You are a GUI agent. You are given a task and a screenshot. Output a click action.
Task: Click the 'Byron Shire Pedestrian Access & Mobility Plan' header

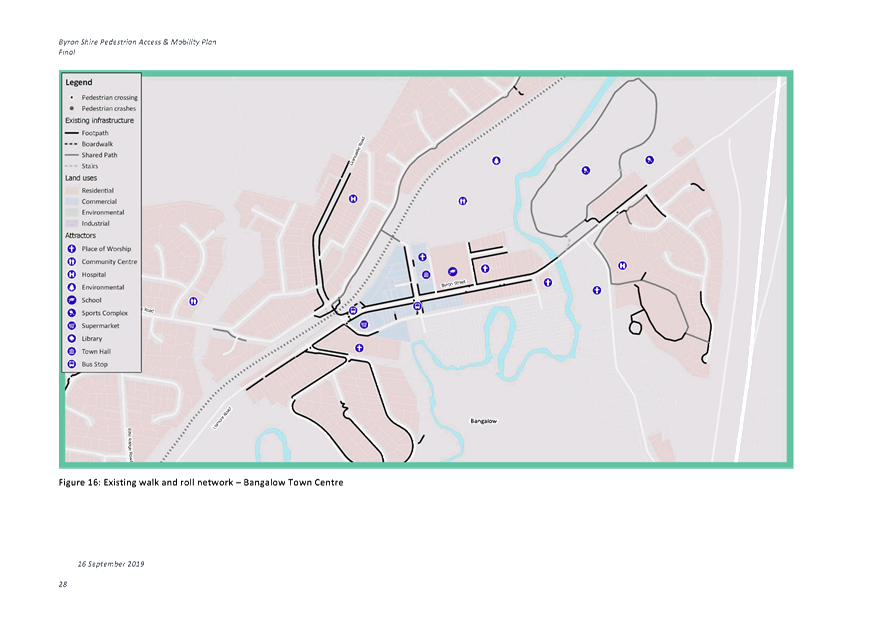click(x=137, y=42)
